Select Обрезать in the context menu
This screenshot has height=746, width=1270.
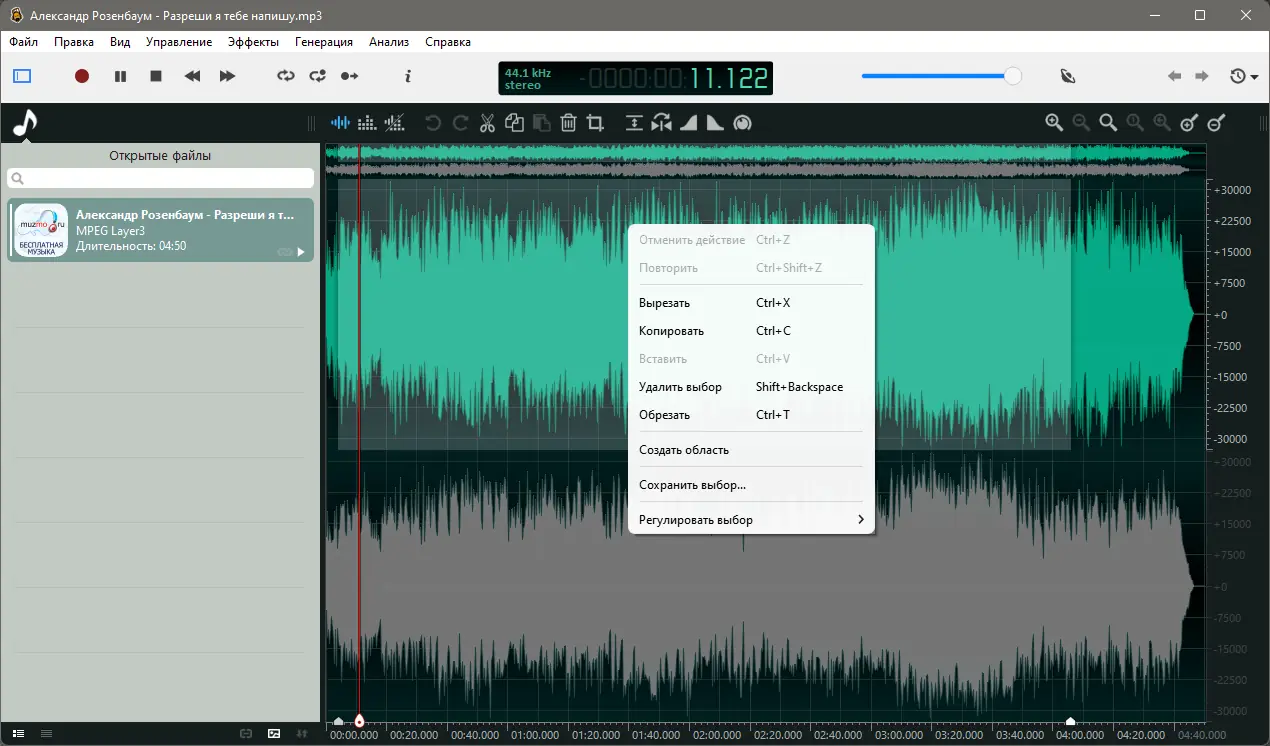pyautogui.click(x=664, y=415)
